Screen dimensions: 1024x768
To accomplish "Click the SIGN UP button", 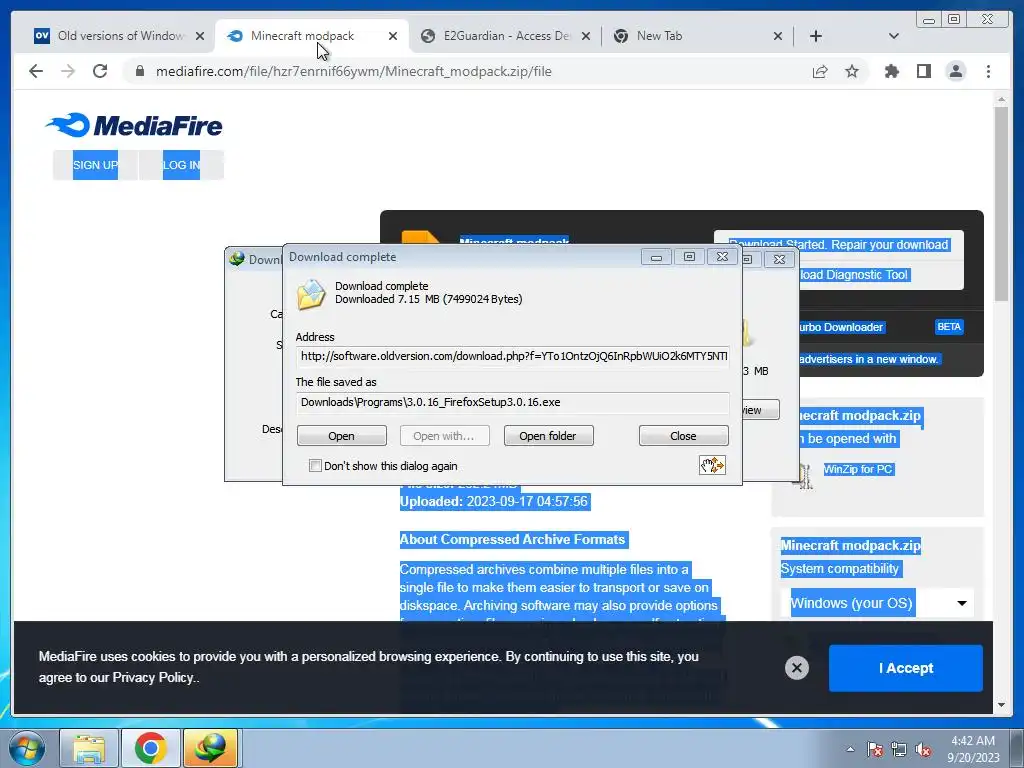I will pyautogui.click(x=95, y=165).
